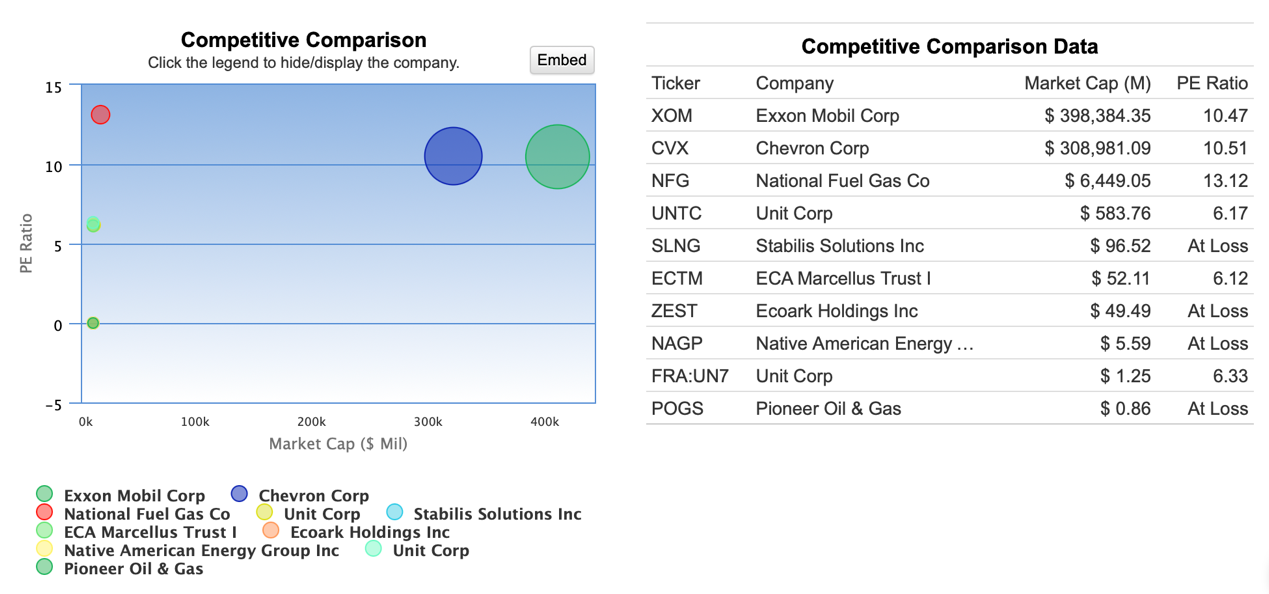Click the Embed button
The height and width of the screenshot is (594, 1269).
[x=562, y=60]
